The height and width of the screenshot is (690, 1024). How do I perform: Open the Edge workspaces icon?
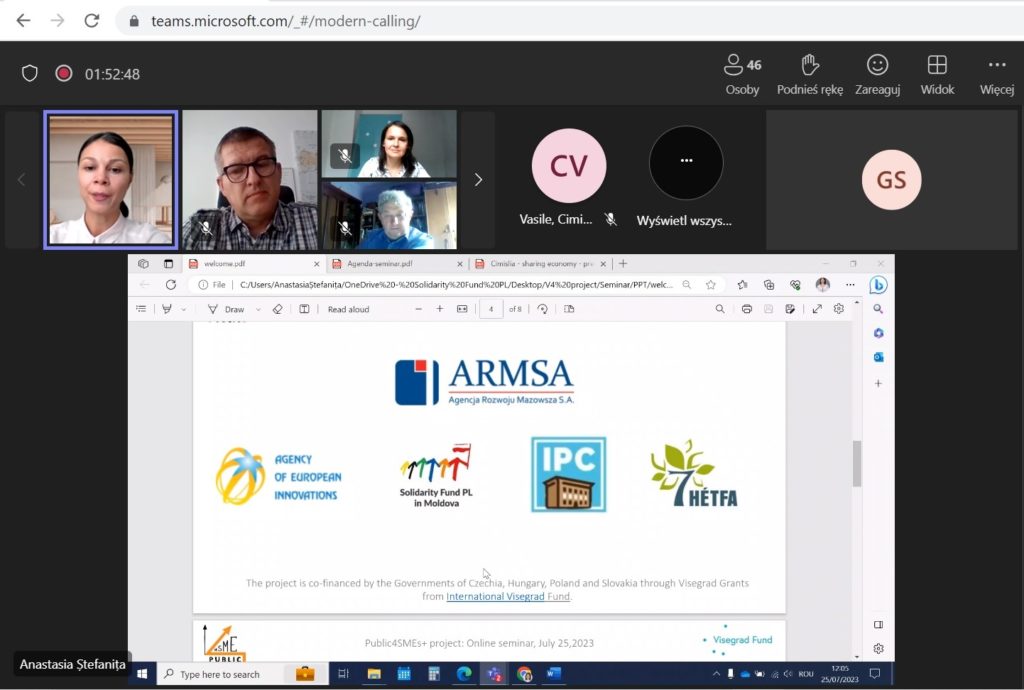(x=143, y=264)
